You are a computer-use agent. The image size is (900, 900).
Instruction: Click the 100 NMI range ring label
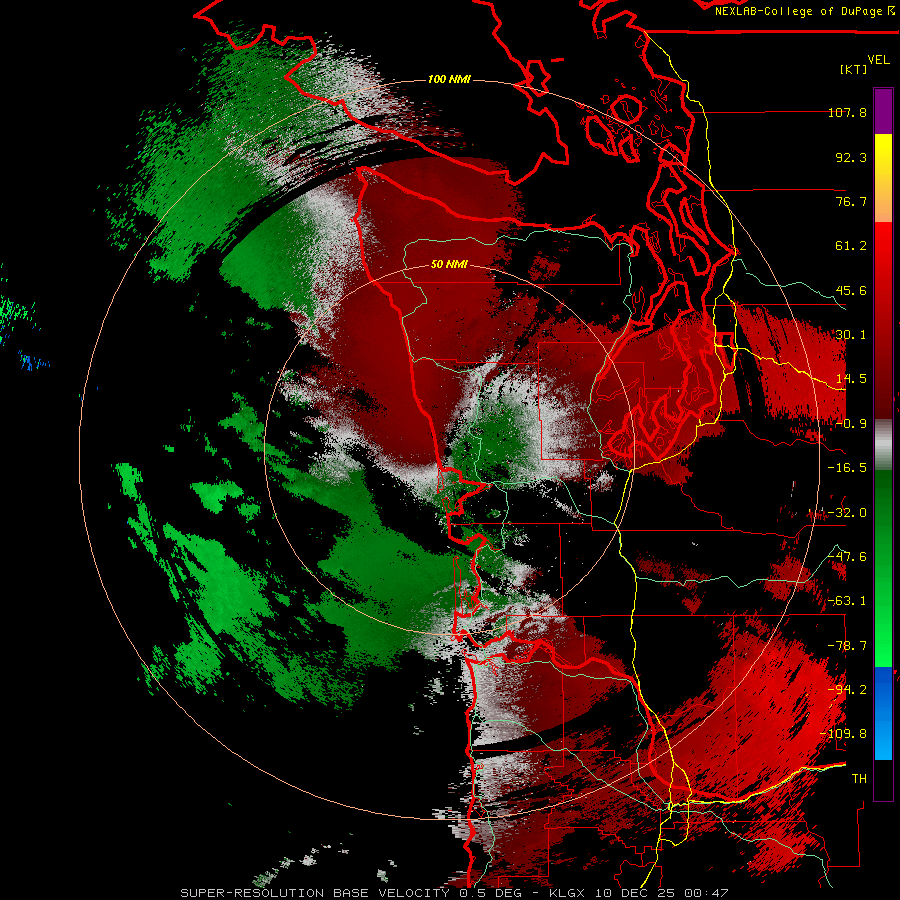click(x=449, y=79)
